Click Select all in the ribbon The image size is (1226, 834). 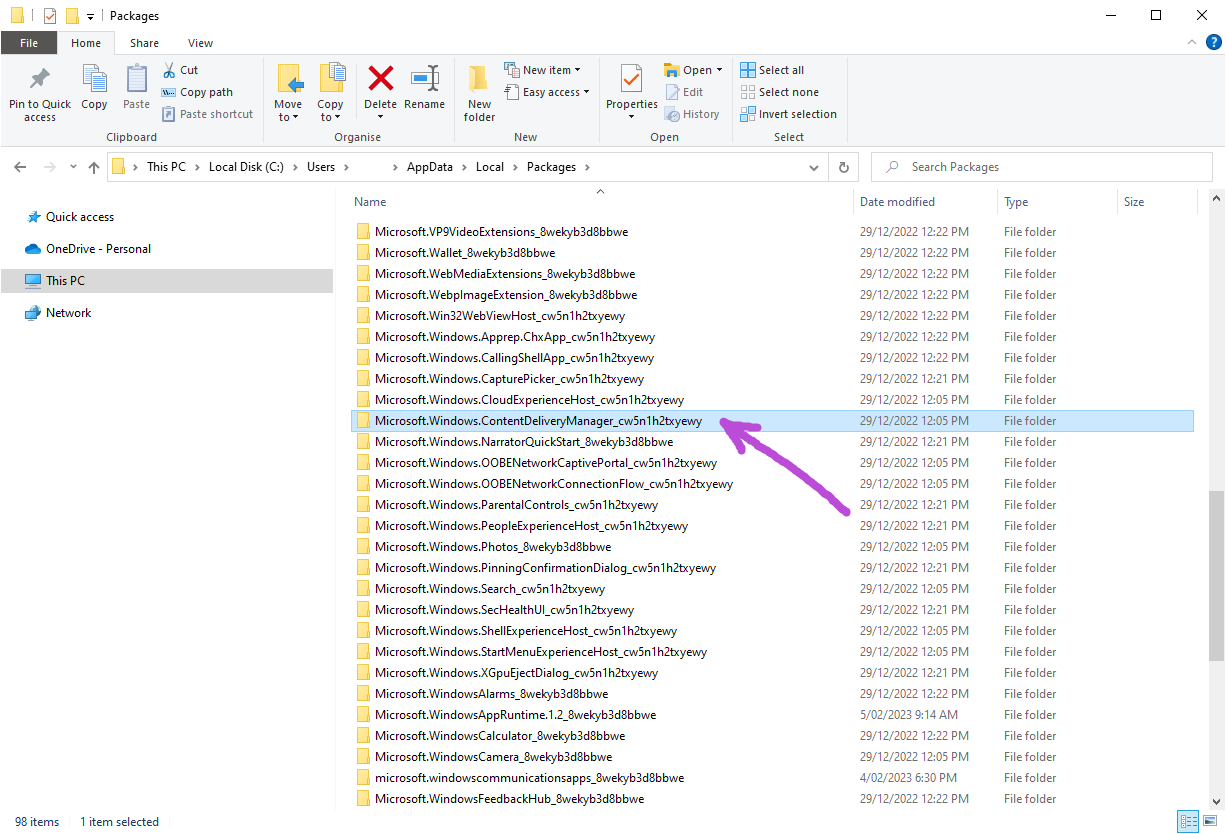pyautogui.click(x=772, y=70)
